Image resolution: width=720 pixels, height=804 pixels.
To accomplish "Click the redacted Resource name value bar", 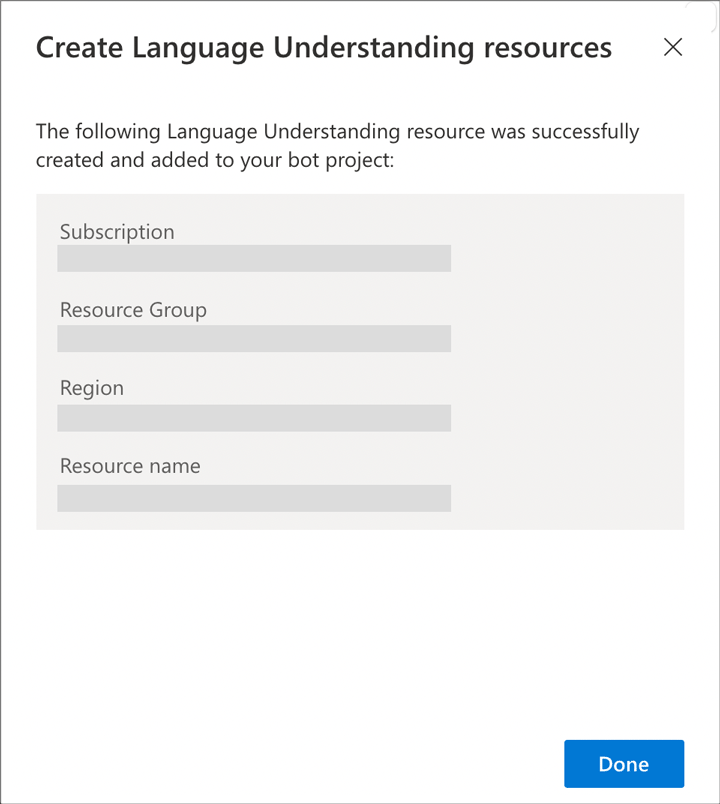I will pyautogui.click(x=254, y=498).
